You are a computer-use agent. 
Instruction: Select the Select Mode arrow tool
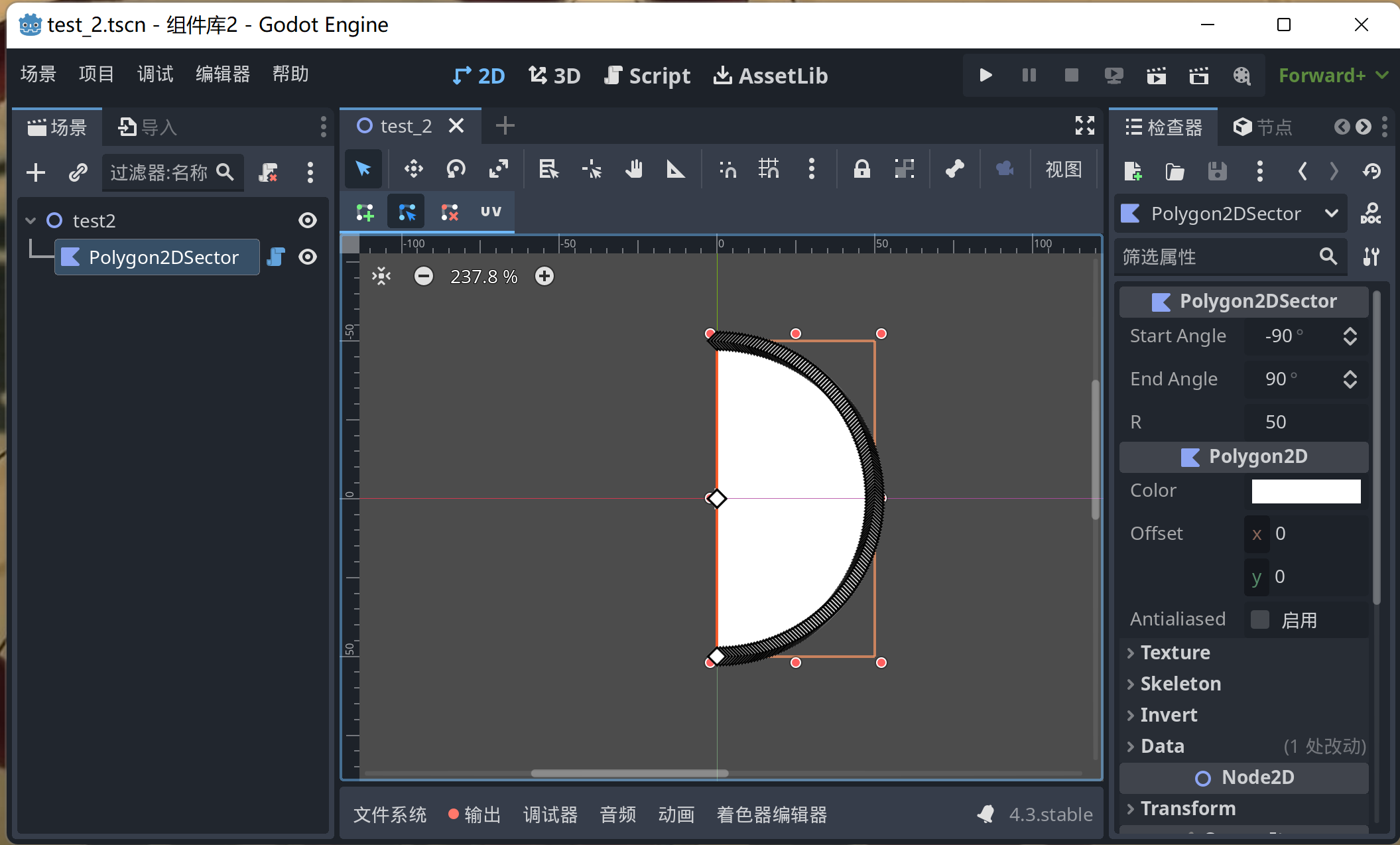click(x=363, y=169)
